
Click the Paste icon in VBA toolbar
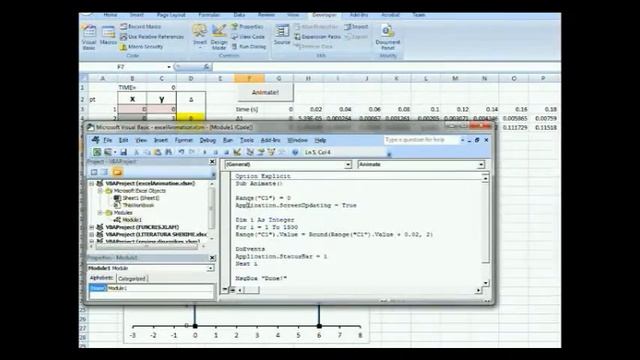pyautogui.click(x=157, y=152)
